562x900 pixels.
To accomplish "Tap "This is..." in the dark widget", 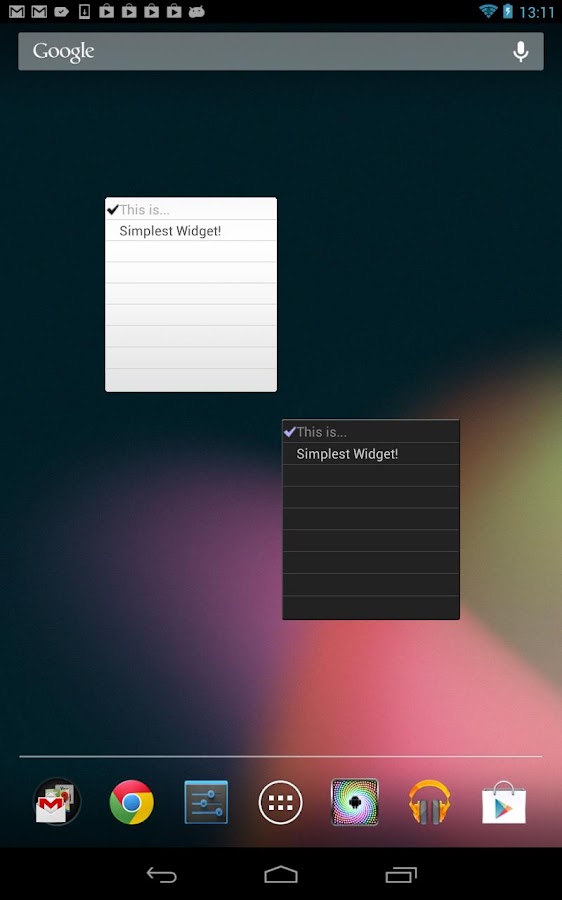I will pos(321,432).
